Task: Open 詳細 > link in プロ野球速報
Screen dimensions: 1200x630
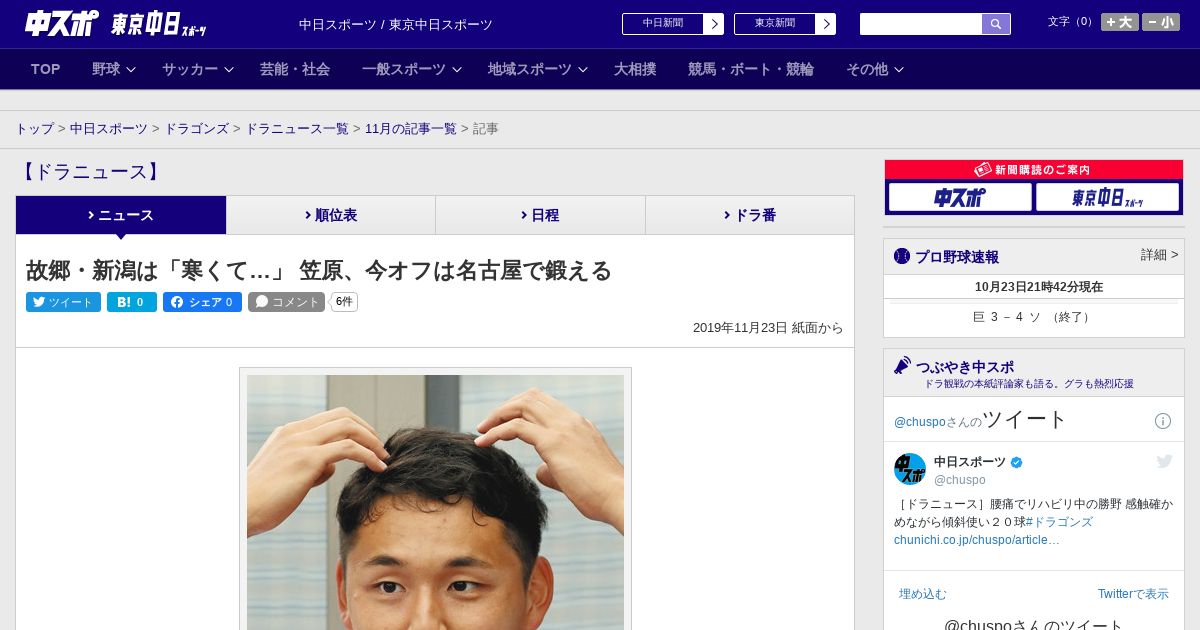Action: 1159,255
